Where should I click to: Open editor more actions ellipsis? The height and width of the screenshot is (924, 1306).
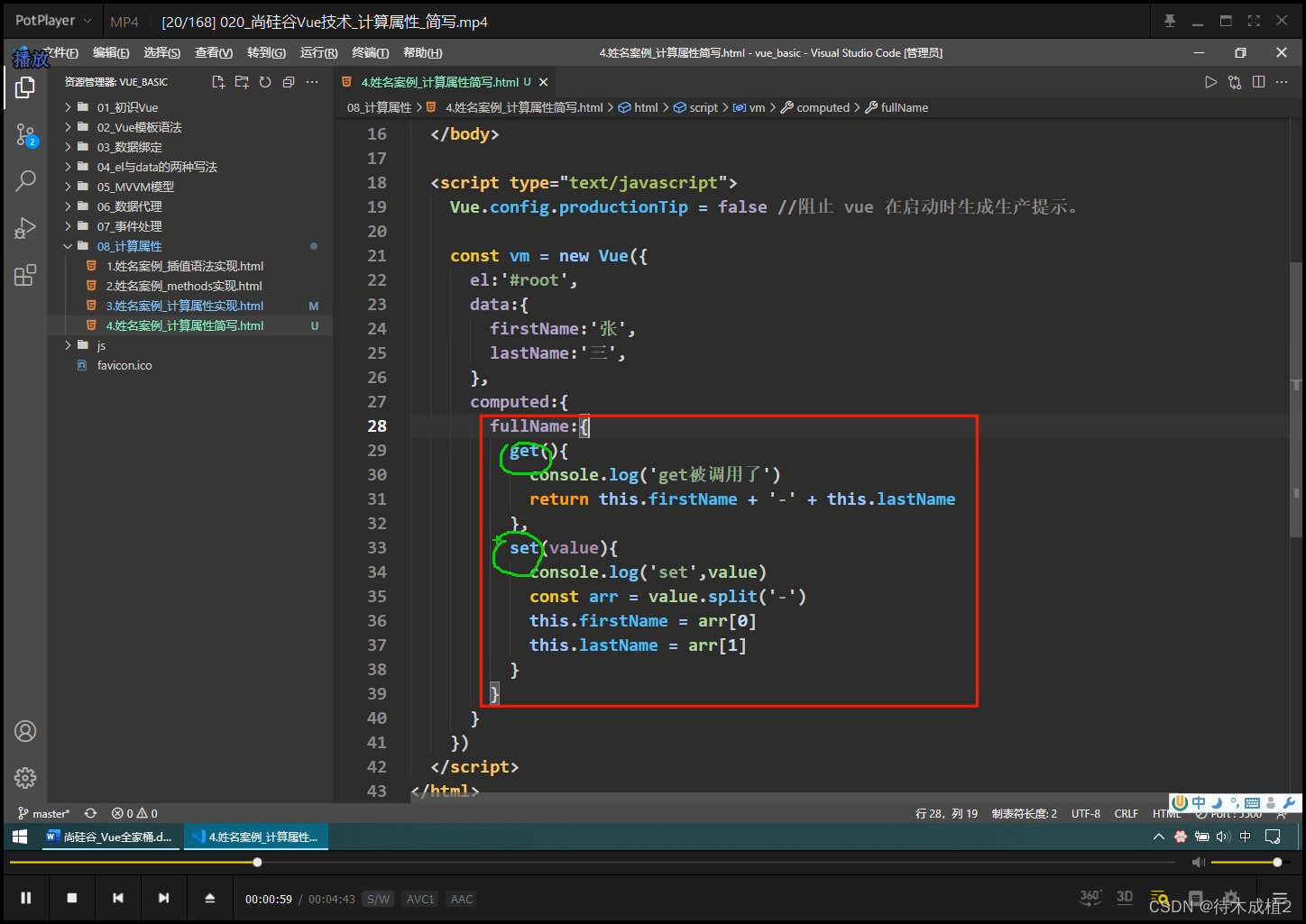click(1282, 82)
